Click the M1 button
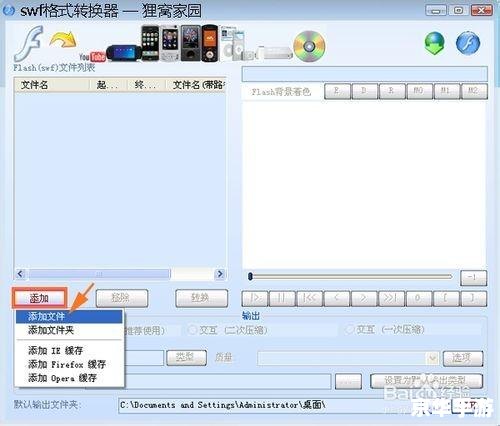500x426 pixels. pyautogui.click(x=447, y=91)
